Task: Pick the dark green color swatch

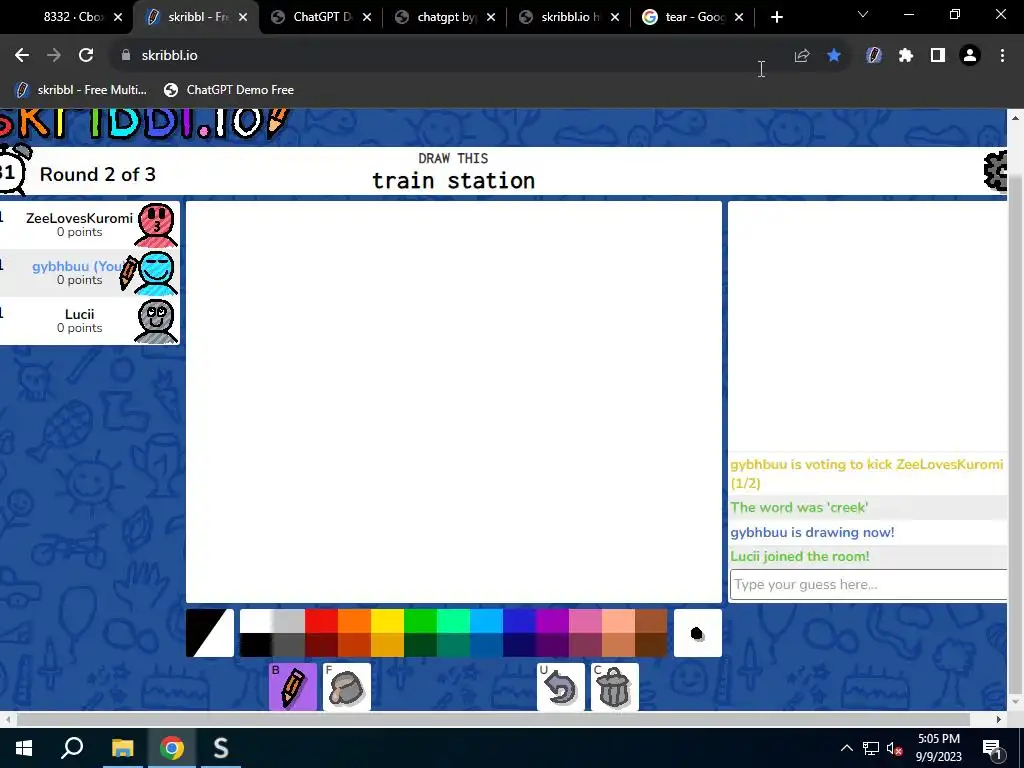Action: [420, 645]
